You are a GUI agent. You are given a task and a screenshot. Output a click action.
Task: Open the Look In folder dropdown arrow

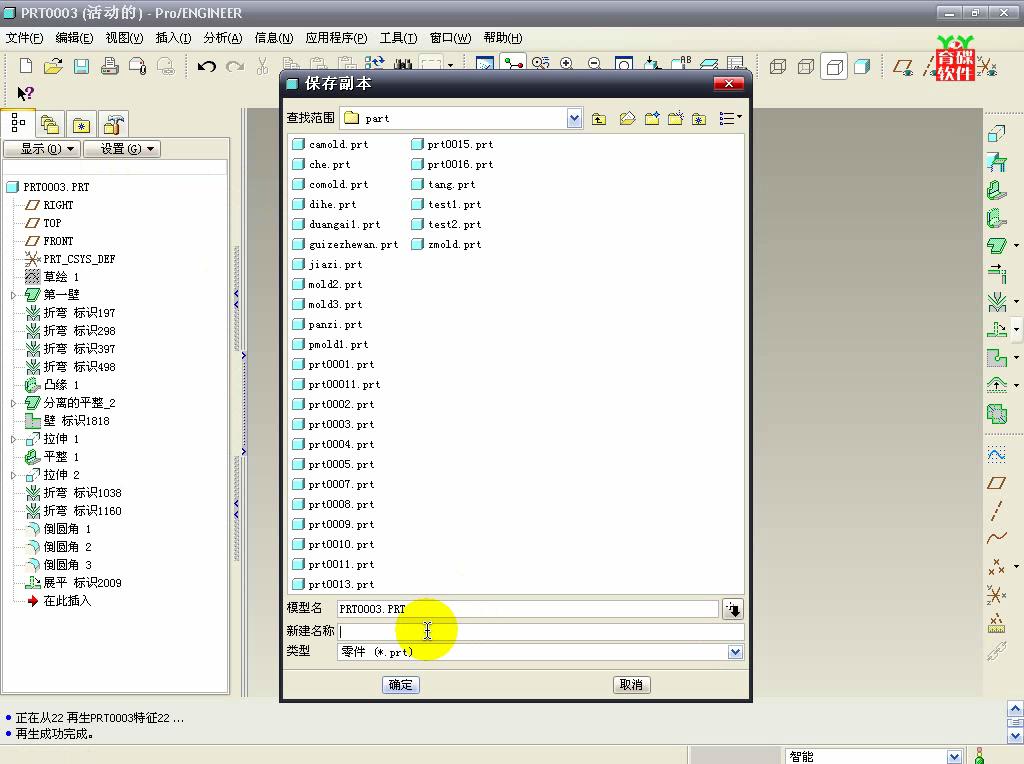point(574,118)
